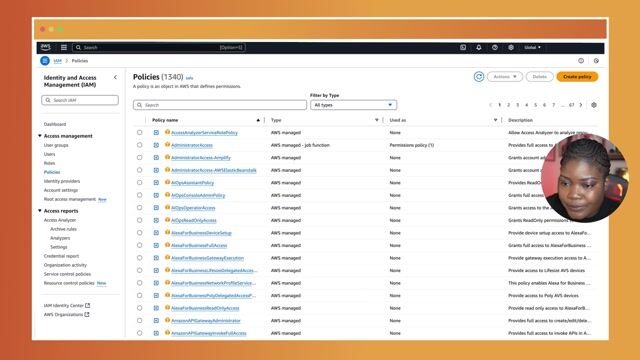Select radio for AccessAnalyzerServiceRolePolicy
The width and height of the screenshot is (640, 360).
(x=140, y=132)
